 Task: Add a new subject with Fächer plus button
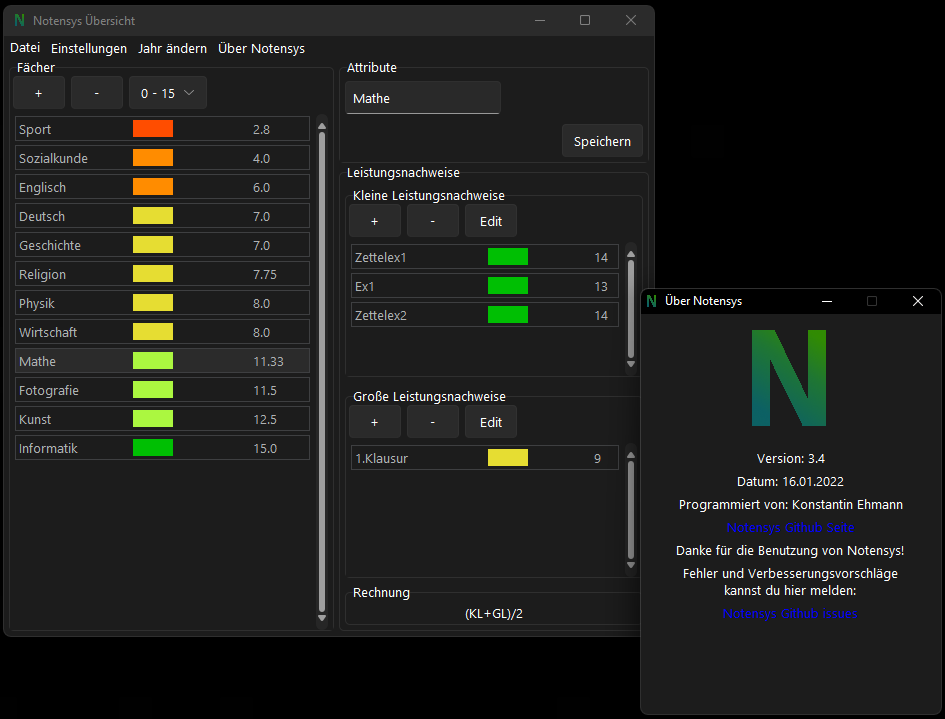coord(39,93)
